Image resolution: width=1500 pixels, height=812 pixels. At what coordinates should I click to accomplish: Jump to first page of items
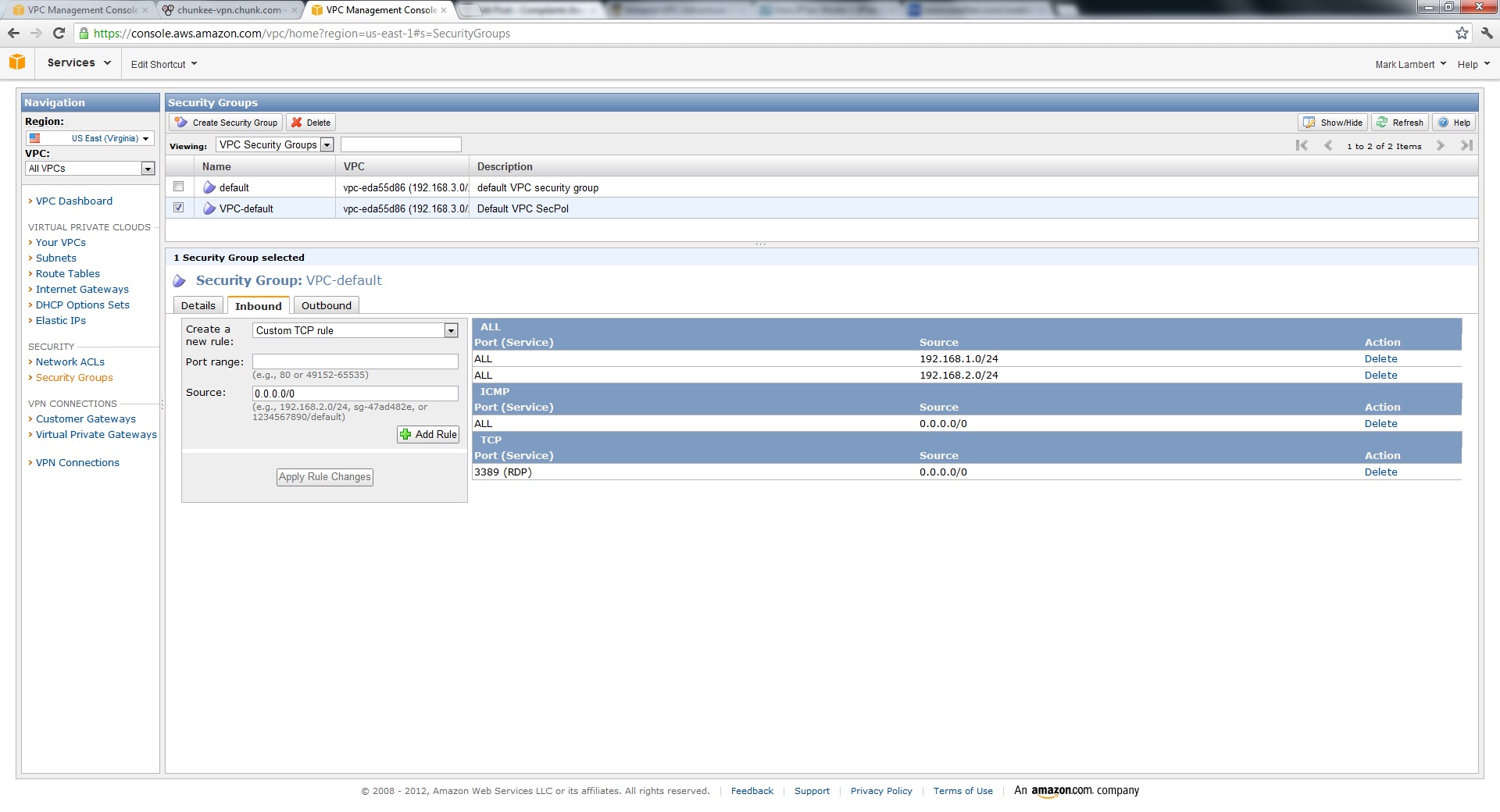click(x=1302, y=146)
